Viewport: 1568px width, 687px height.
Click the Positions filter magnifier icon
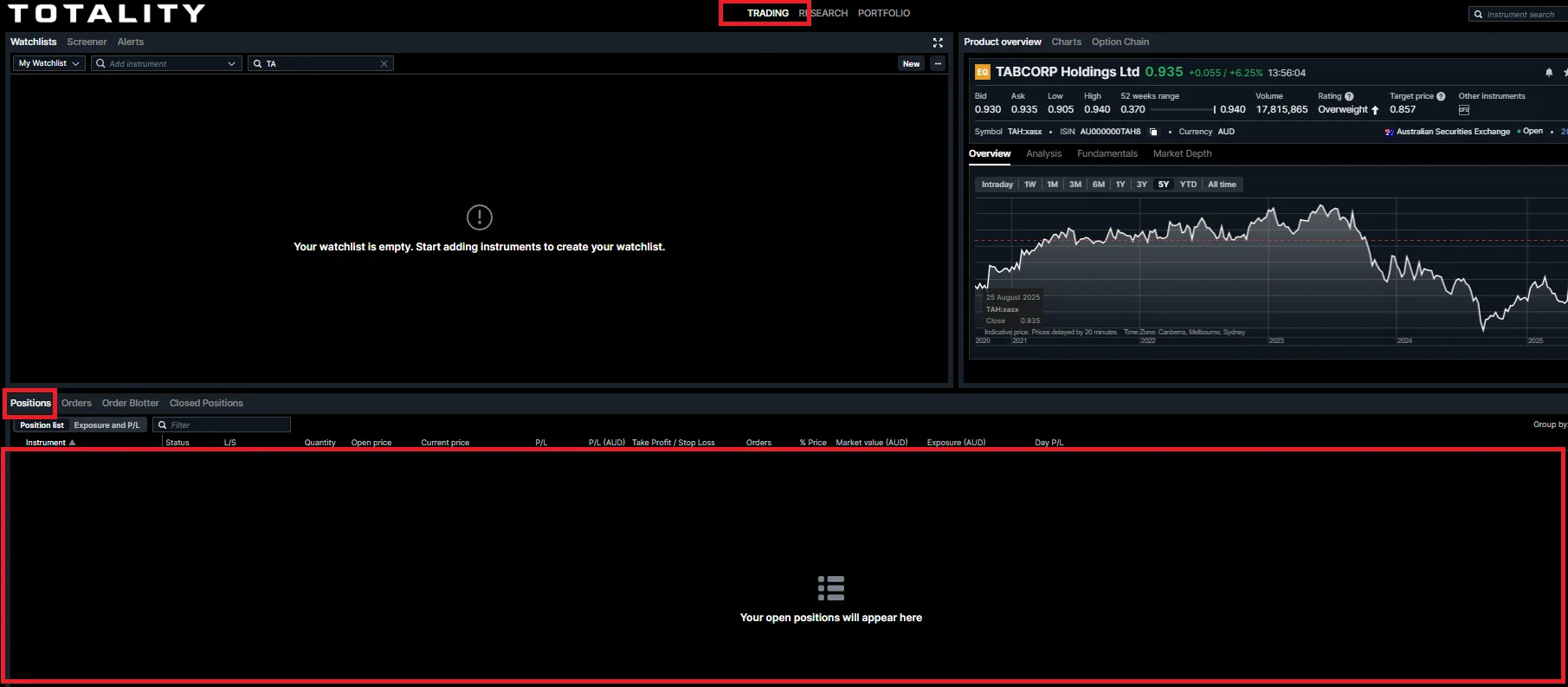[x=162, y=425]
